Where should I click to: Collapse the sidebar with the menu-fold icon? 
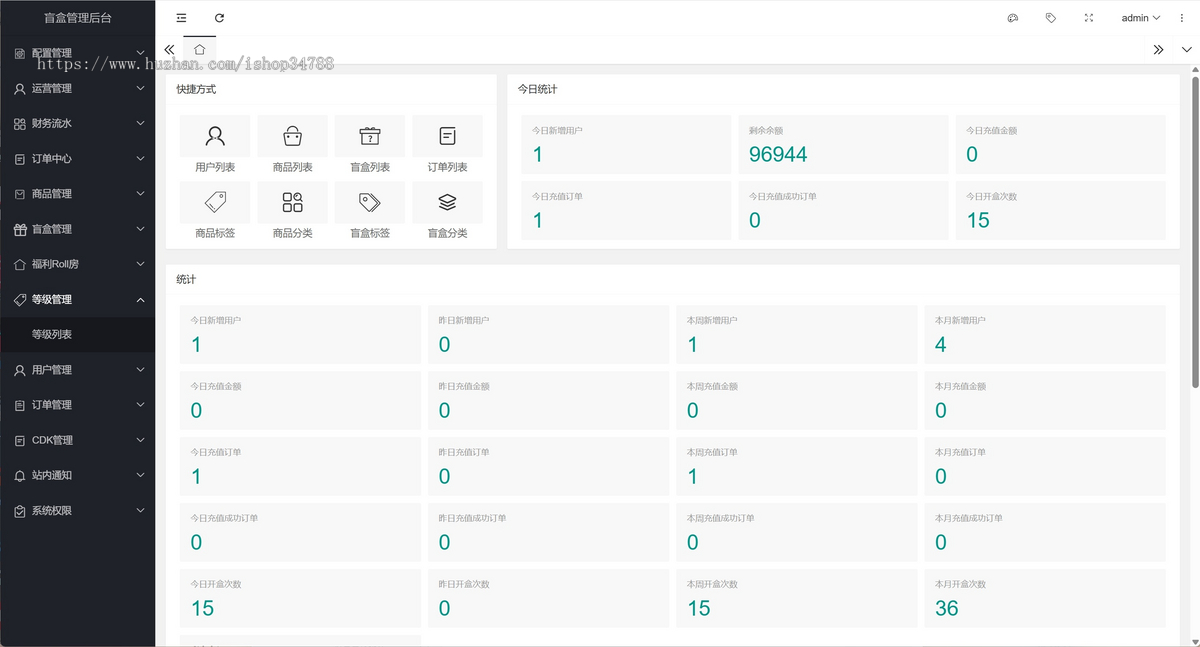pyautogui.click(x=181, y=18)
